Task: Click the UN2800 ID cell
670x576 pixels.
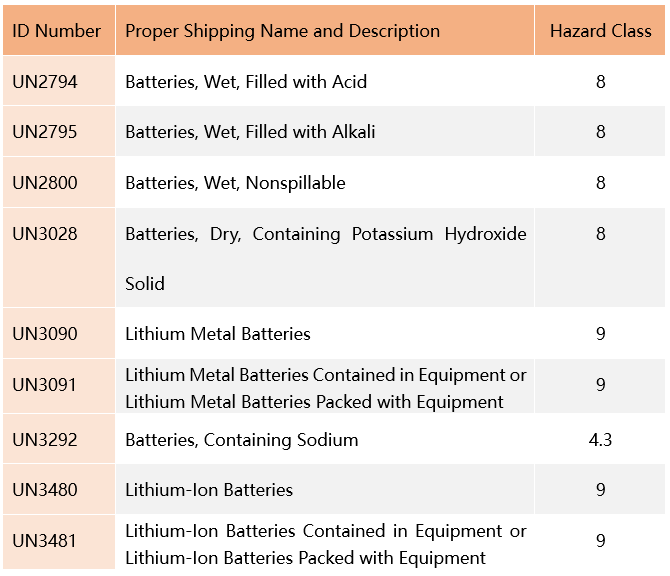Action: coord(45,183)
